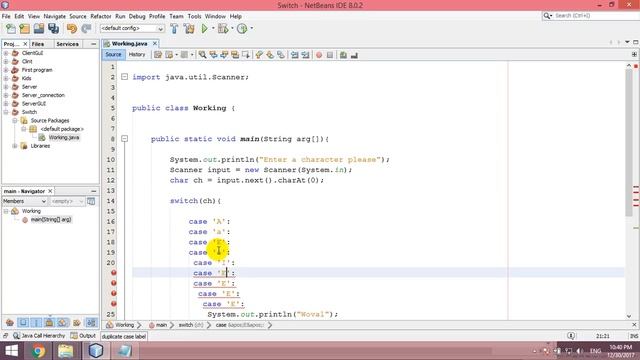Click the Find Previous Occurrence icon
This screenshot has width=640, height=360.
[213, 55]
